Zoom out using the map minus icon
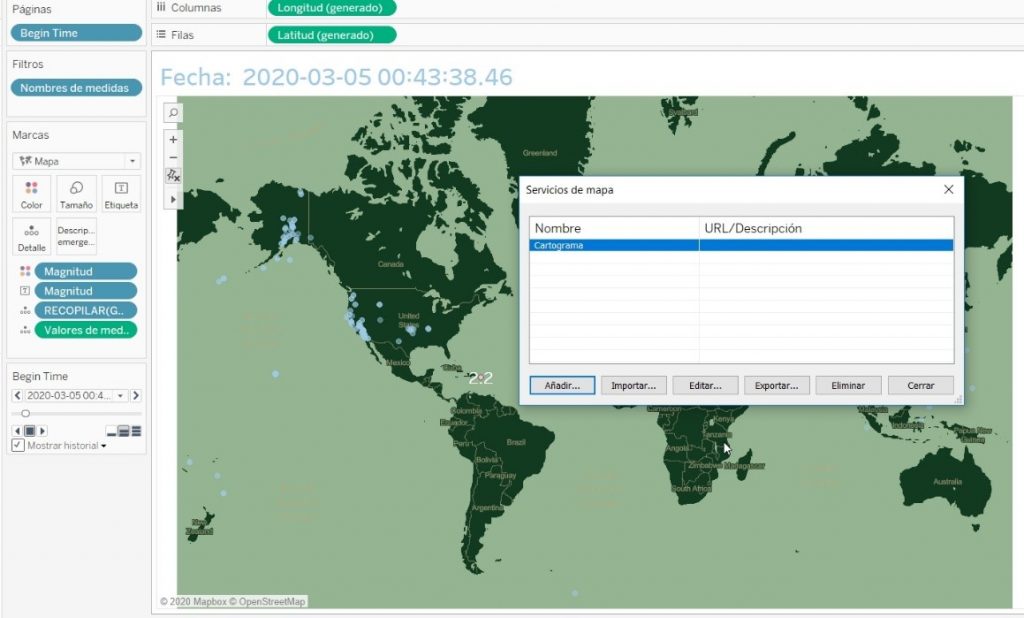 coord(172,157)
